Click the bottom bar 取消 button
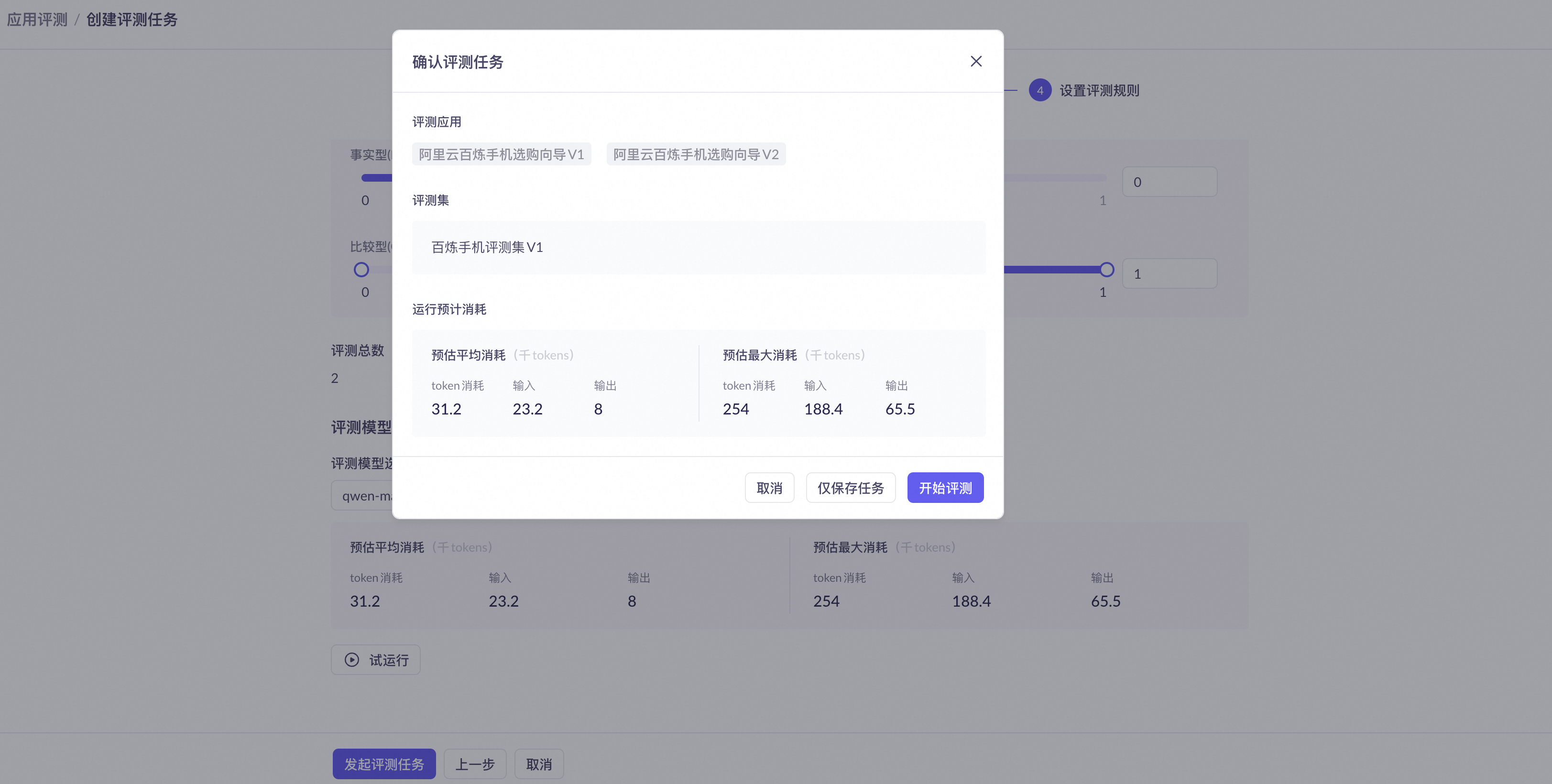 [x=539, y=763]
